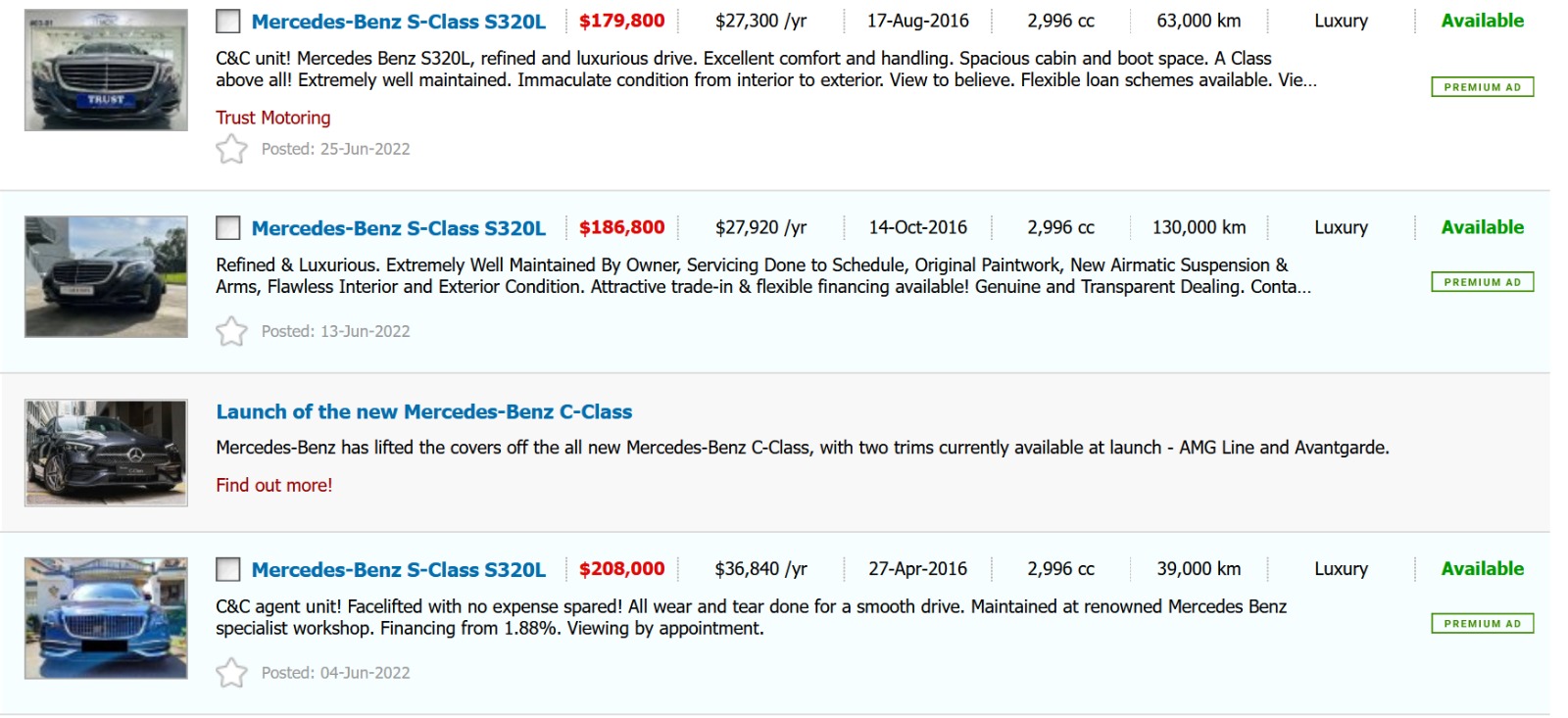Star the listing posted 04-Jun-2022

click(x=231, y=673)
